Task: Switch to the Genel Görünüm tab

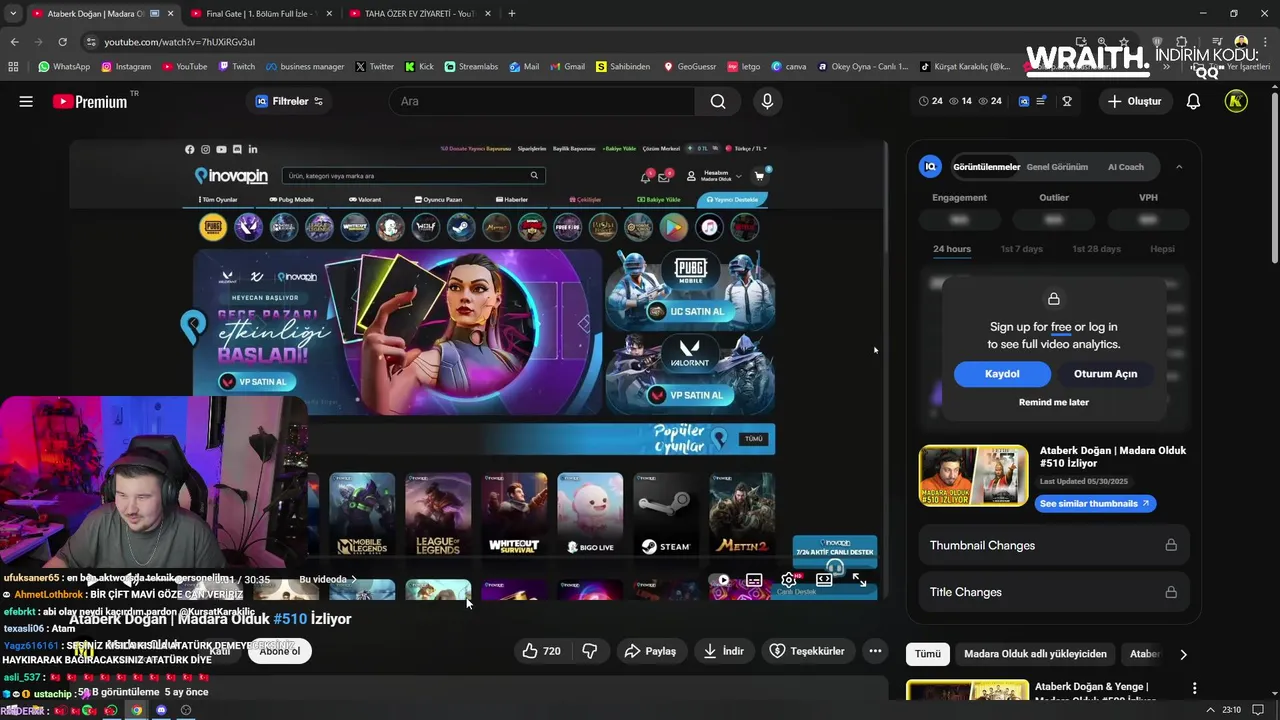Action: click(1057, 167)
